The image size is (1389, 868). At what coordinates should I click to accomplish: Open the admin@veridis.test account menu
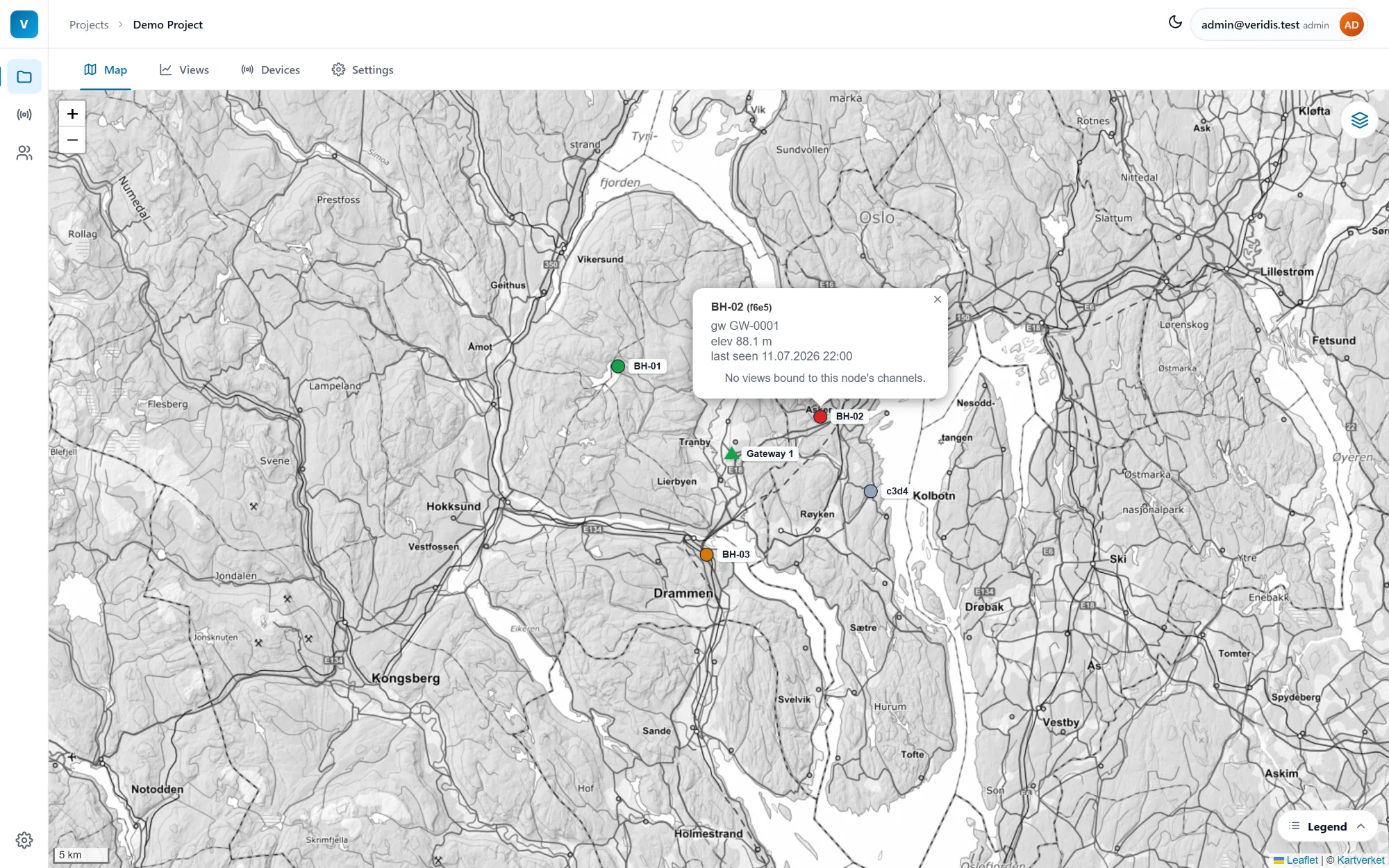pos(1279,25)
